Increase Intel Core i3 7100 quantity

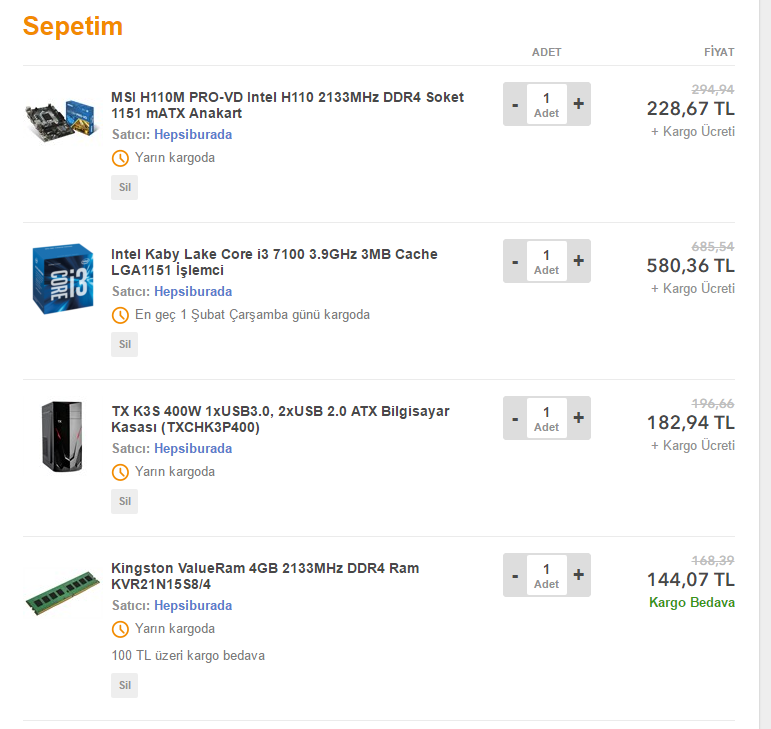point(578,261)
